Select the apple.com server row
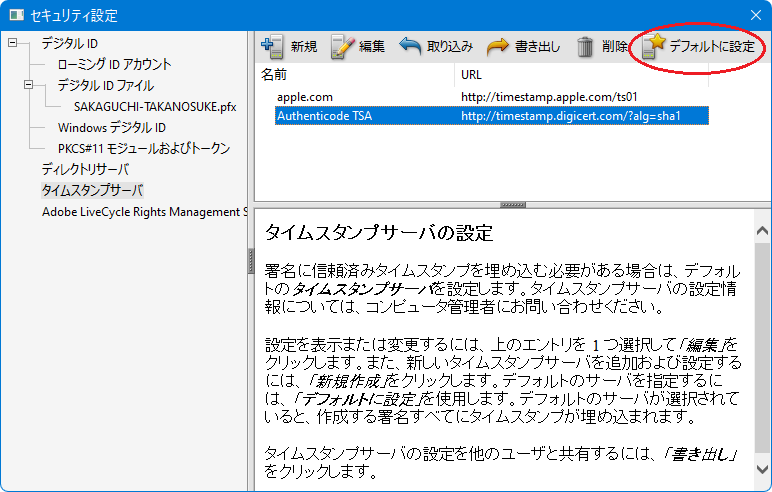Image resolution: width=772 pixels, height=492 pixels. (304, 96)
